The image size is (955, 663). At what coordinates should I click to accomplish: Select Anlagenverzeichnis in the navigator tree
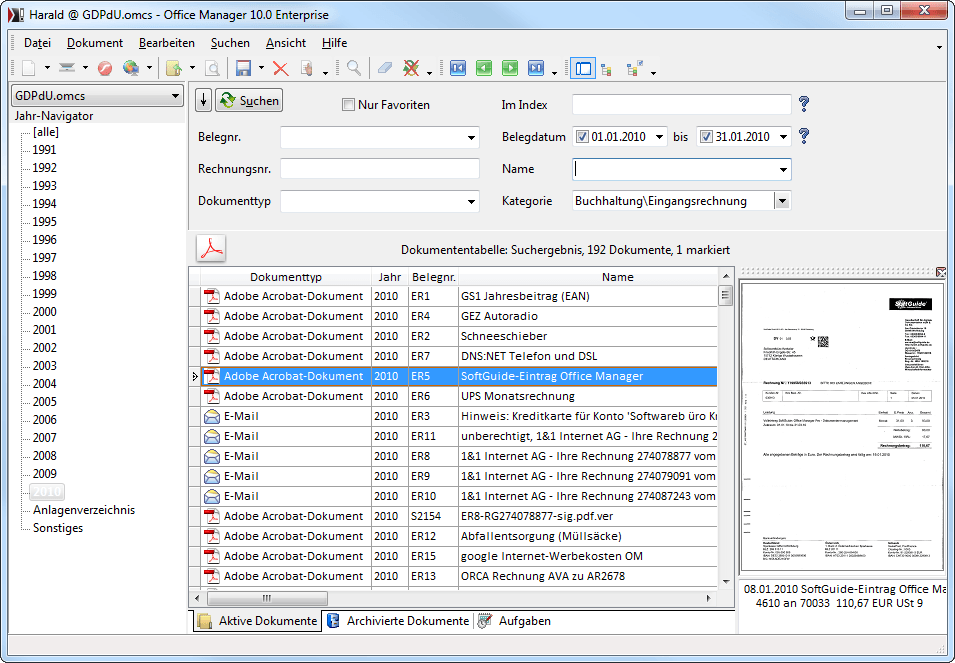pyautogui.click(x=84, y=510)
